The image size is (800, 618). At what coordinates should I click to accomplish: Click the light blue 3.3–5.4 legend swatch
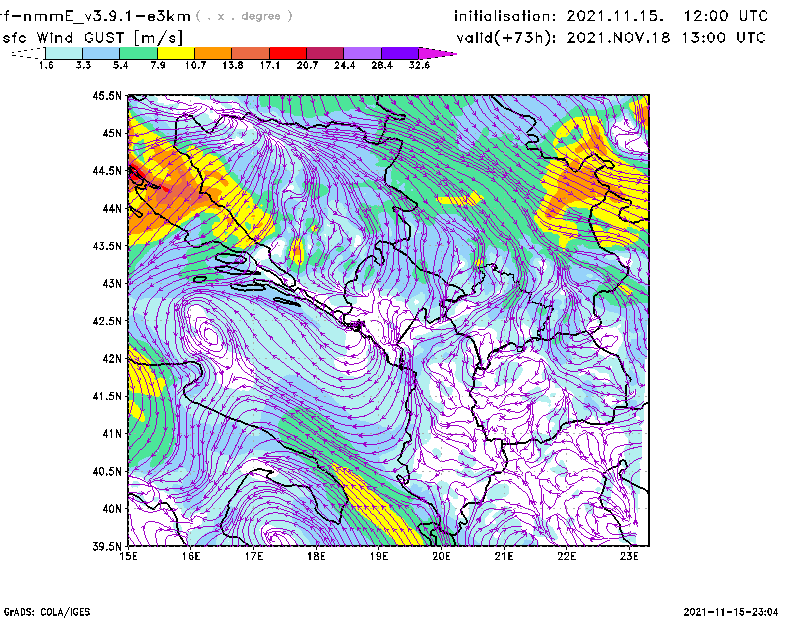(101, 53)
